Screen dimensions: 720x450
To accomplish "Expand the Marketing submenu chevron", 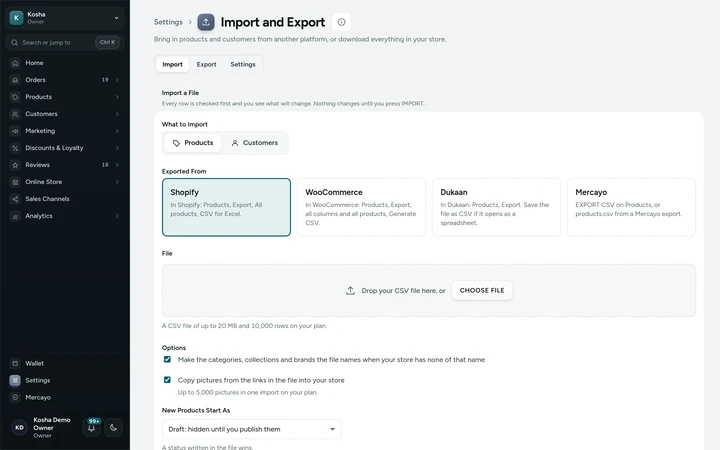I will coord(117,131).
